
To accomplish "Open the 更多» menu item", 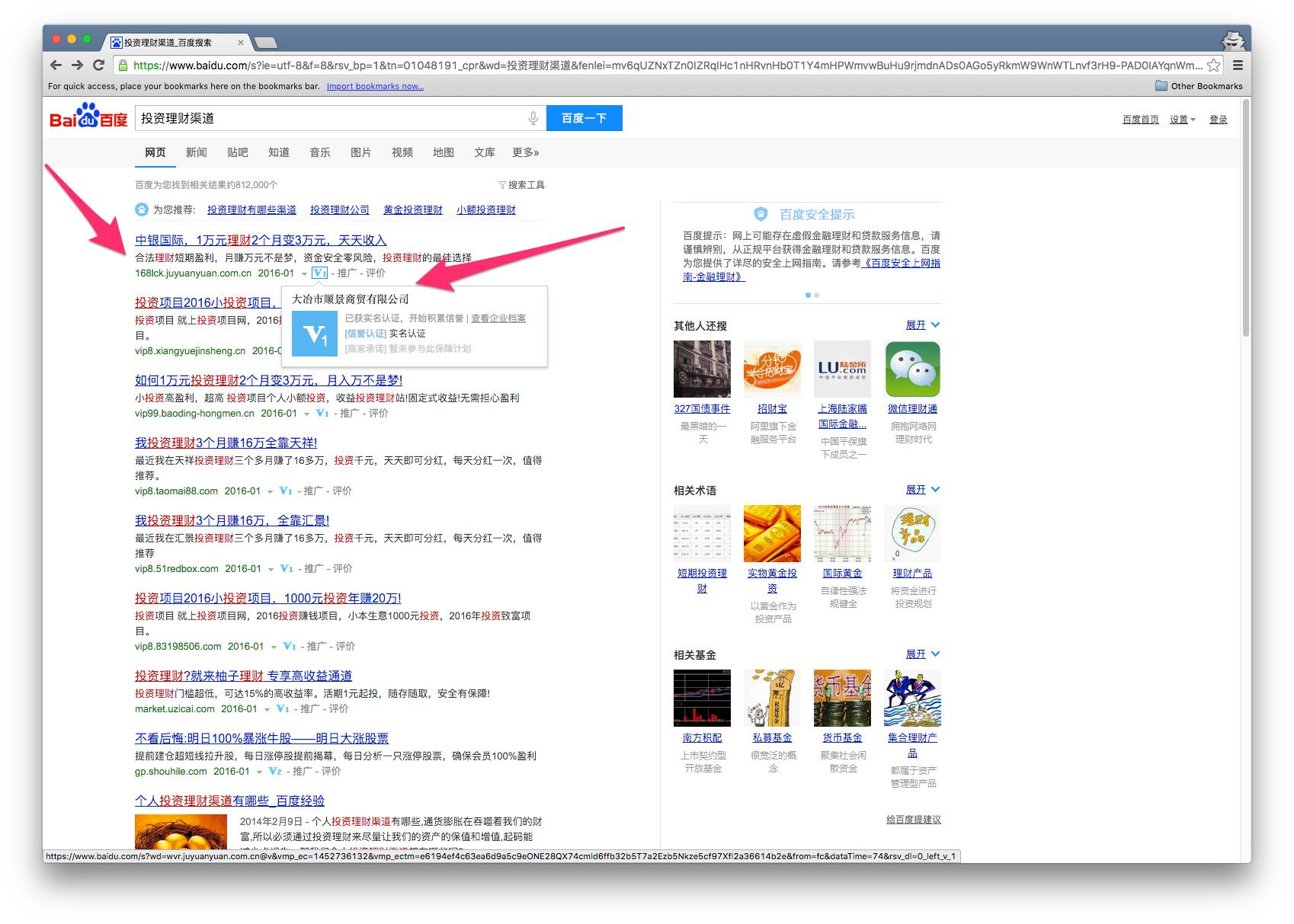I will point(526,152).
